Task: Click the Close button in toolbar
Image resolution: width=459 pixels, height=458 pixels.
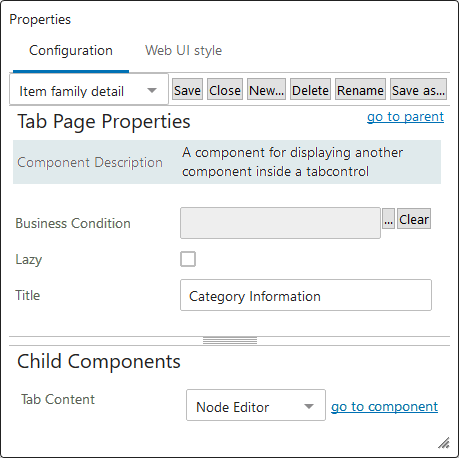Action: click(x=225, y=89)
